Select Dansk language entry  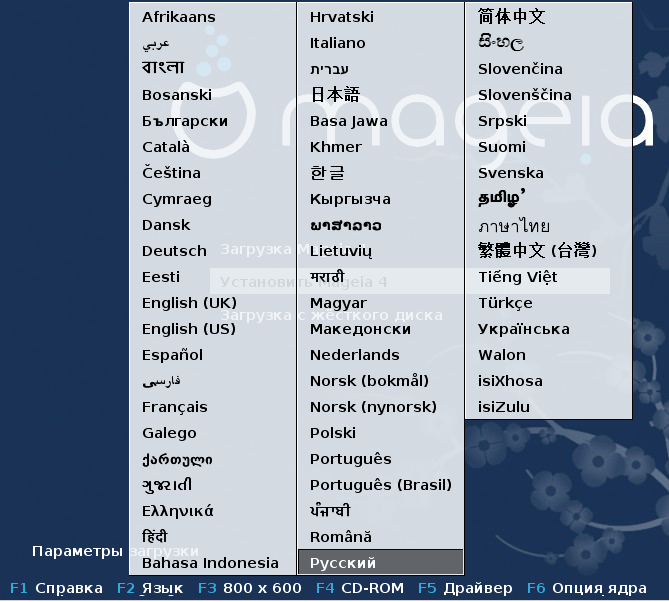[166, 225]
